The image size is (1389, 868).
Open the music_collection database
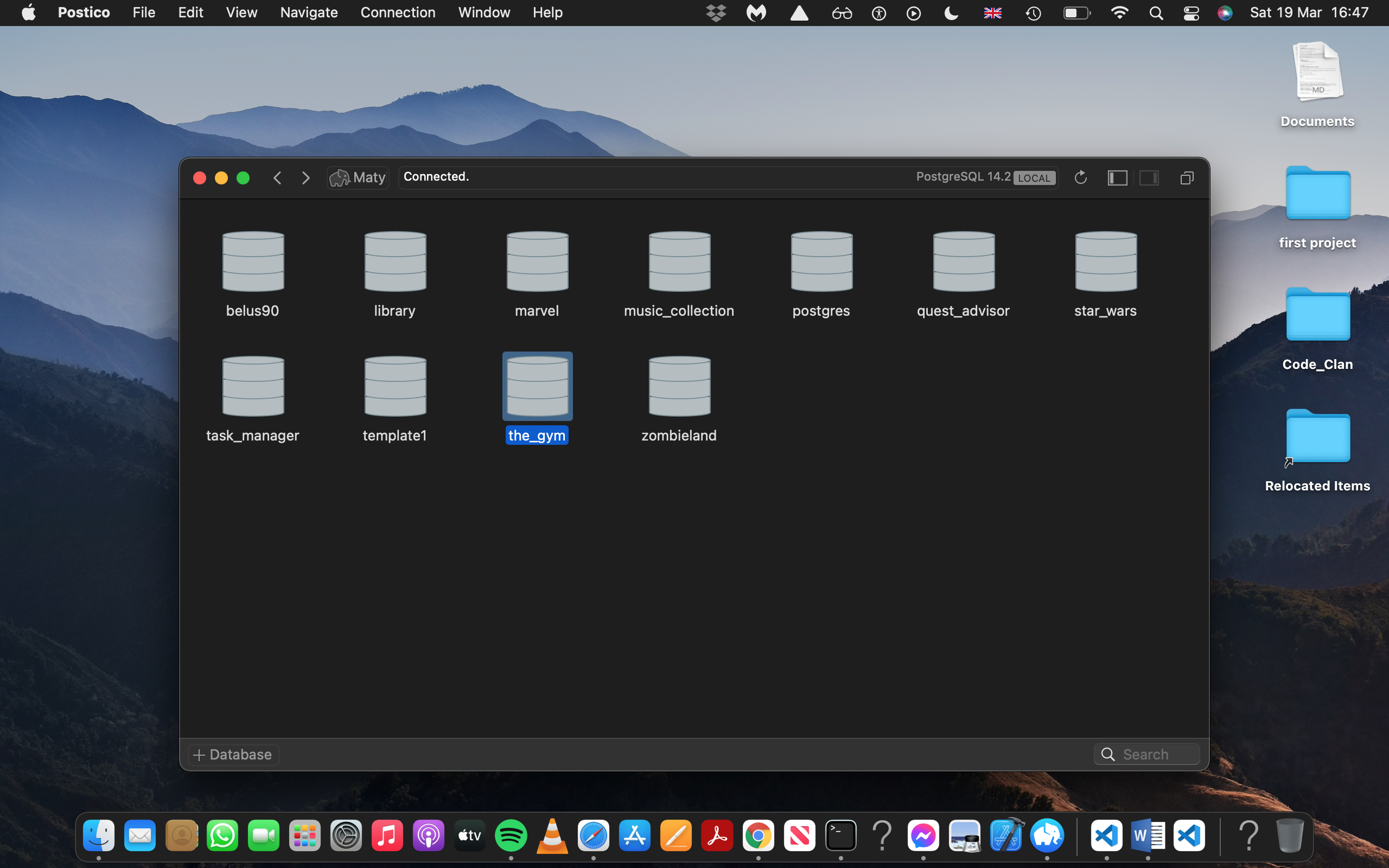679,262
